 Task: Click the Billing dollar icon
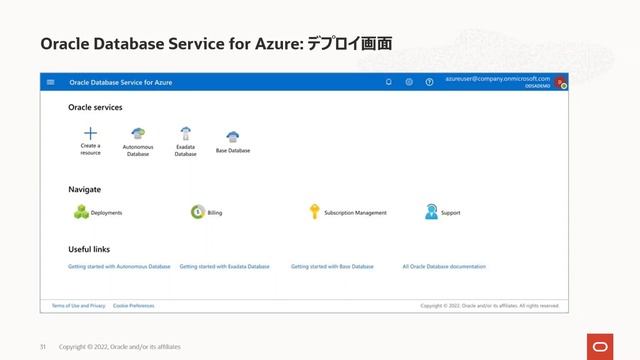[198, 212]
